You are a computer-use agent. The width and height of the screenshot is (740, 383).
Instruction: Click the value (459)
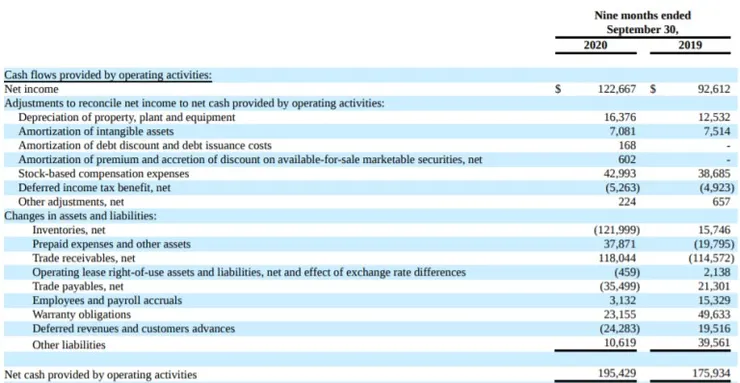tap(627, 272)
